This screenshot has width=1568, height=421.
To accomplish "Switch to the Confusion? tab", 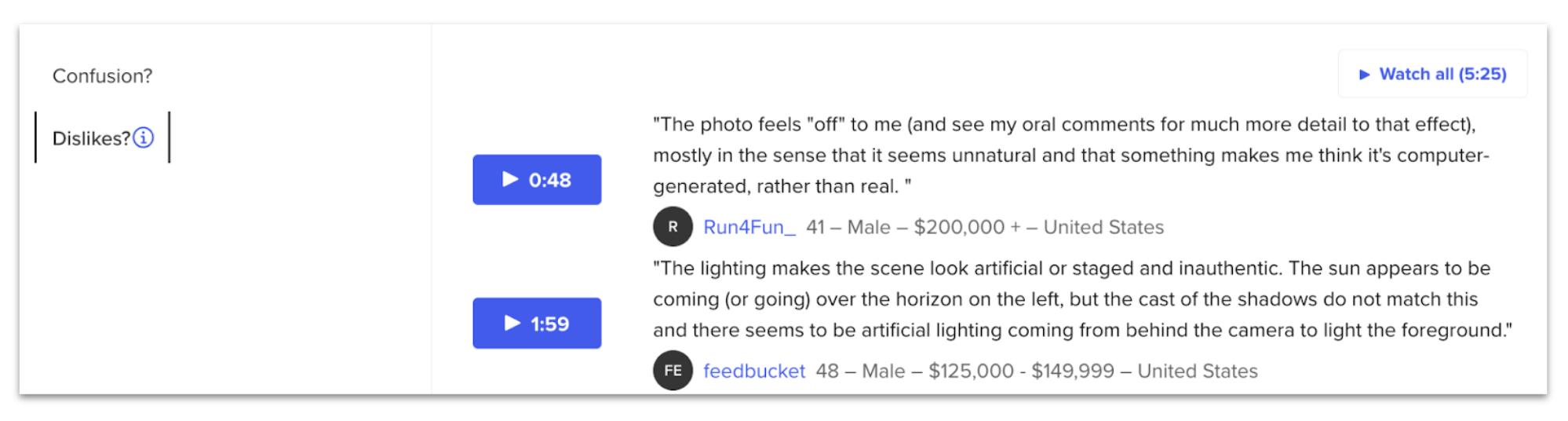I will coord(102,76).
